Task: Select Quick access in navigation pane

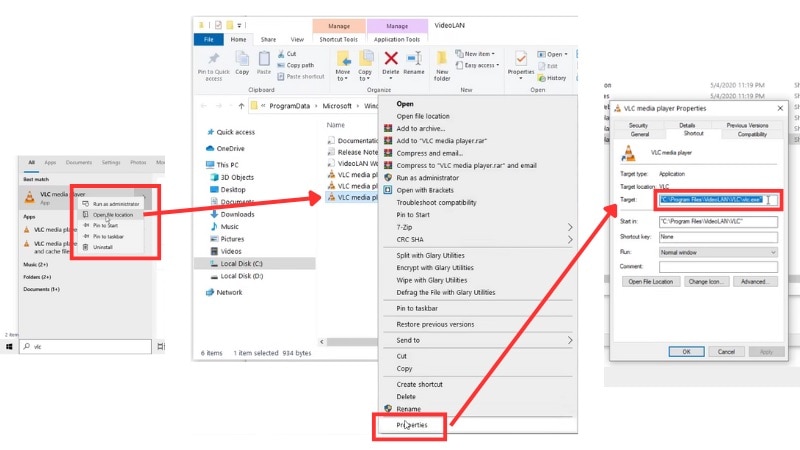Action: point(231,132)
